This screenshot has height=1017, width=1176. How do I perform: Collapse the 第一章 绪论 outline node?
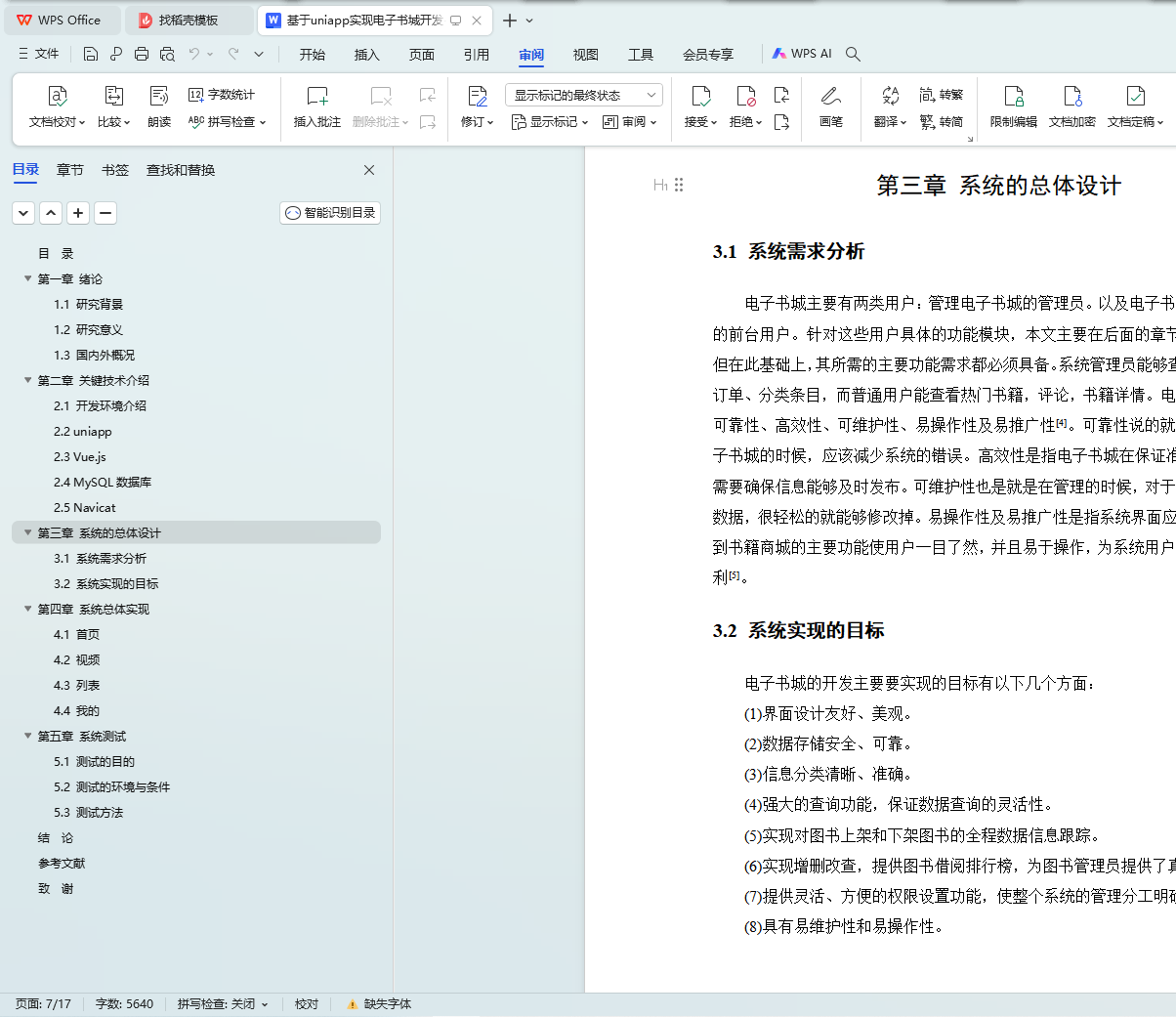(28, 278)
